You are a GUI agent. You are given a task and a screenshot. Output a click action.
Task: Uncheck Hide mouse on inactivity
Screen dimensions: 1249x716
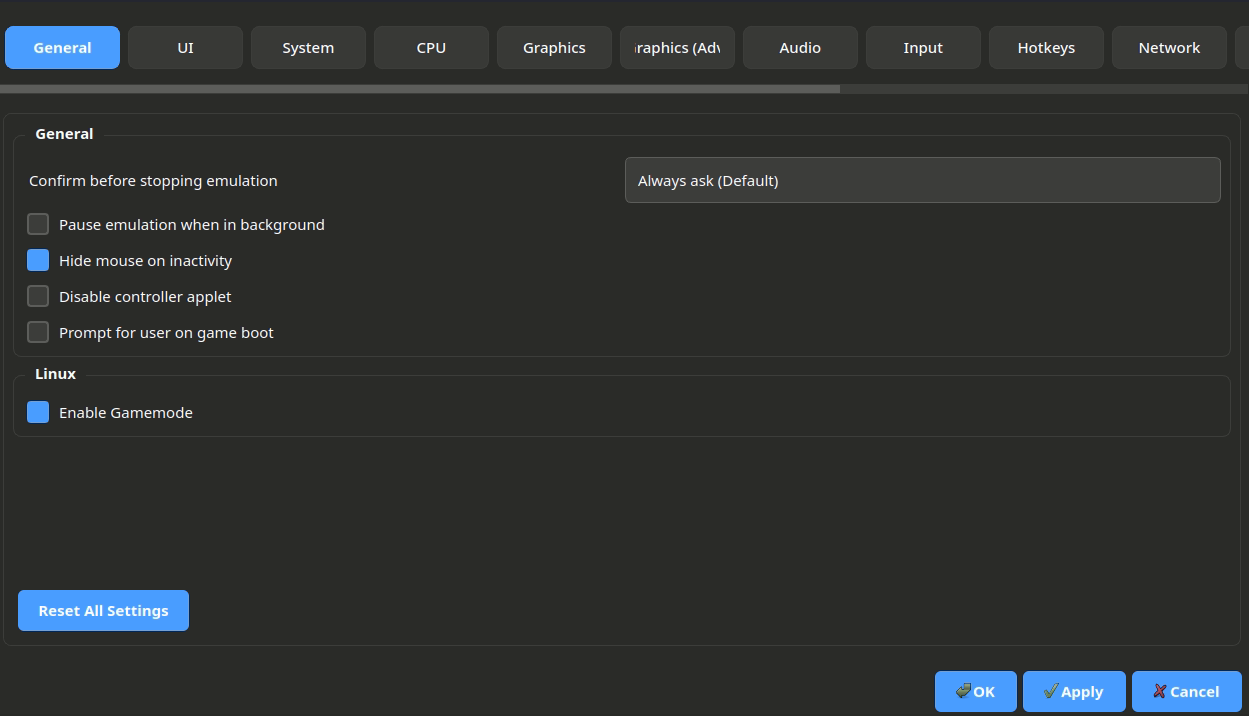pyautogui.click(x=38, y=260)
